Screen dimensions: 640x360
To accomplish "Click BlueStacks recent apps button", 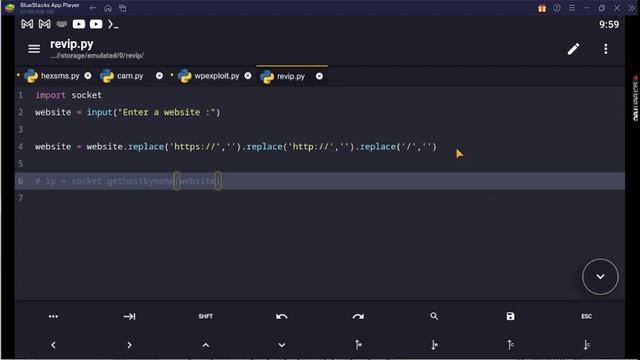I will pos(123,8).
